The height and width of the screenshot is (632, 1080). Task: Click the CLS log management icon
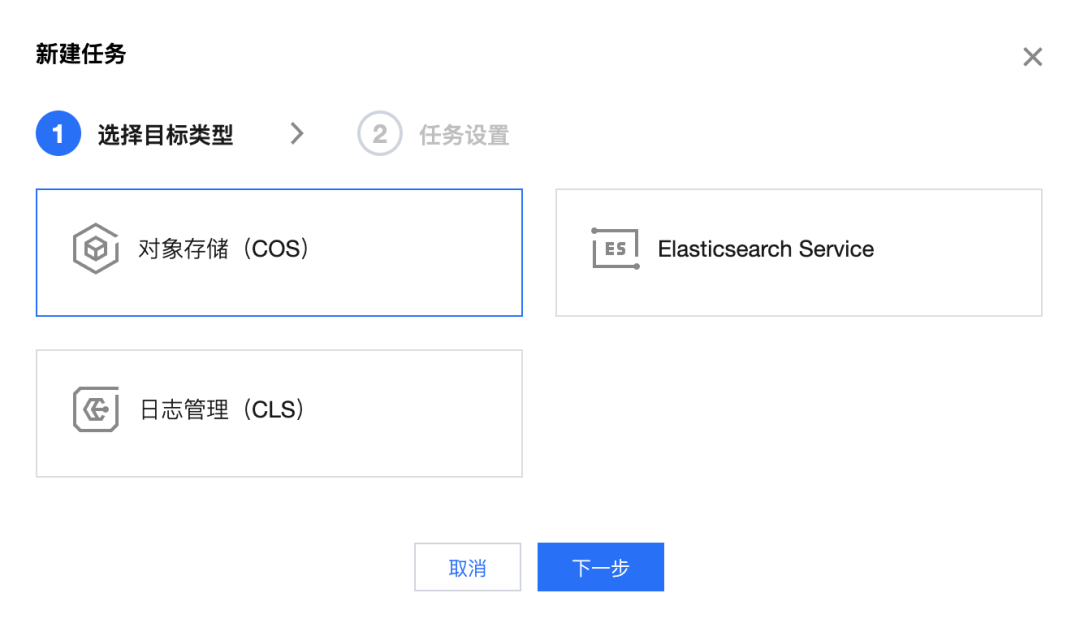tap(96, 410)
